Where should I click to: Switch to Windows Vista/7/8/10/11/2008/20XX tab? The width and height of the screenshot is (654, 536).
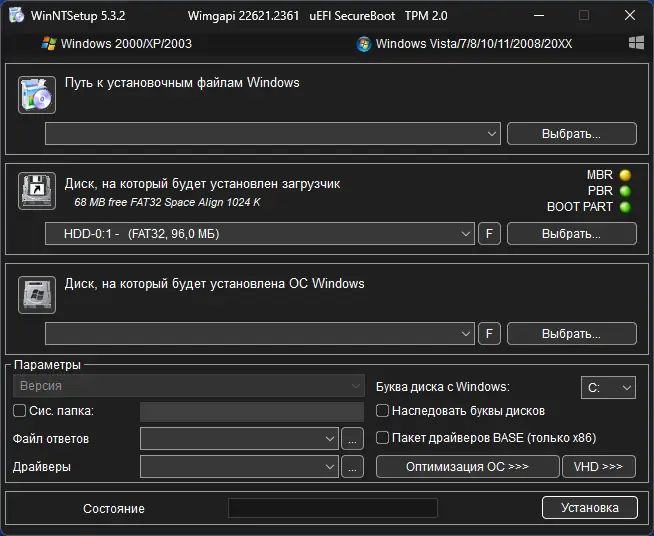[464, 43]
